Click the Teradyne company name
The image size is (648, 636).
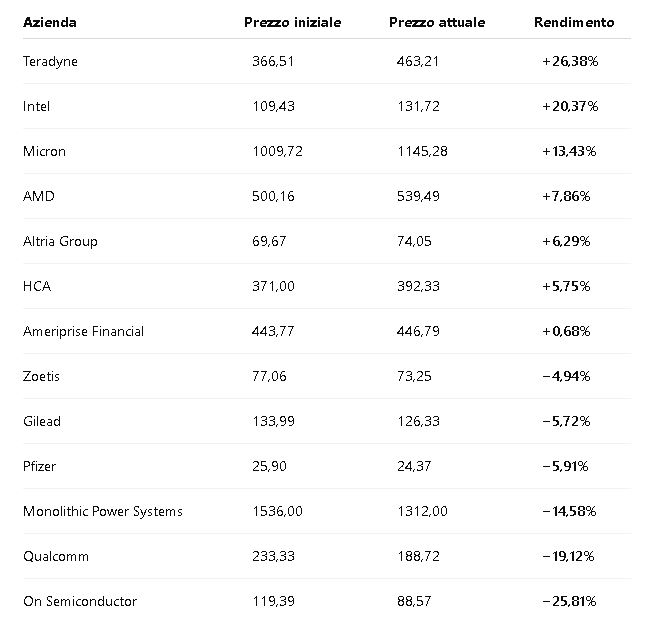pyautogui.click(x=50, y=62)
